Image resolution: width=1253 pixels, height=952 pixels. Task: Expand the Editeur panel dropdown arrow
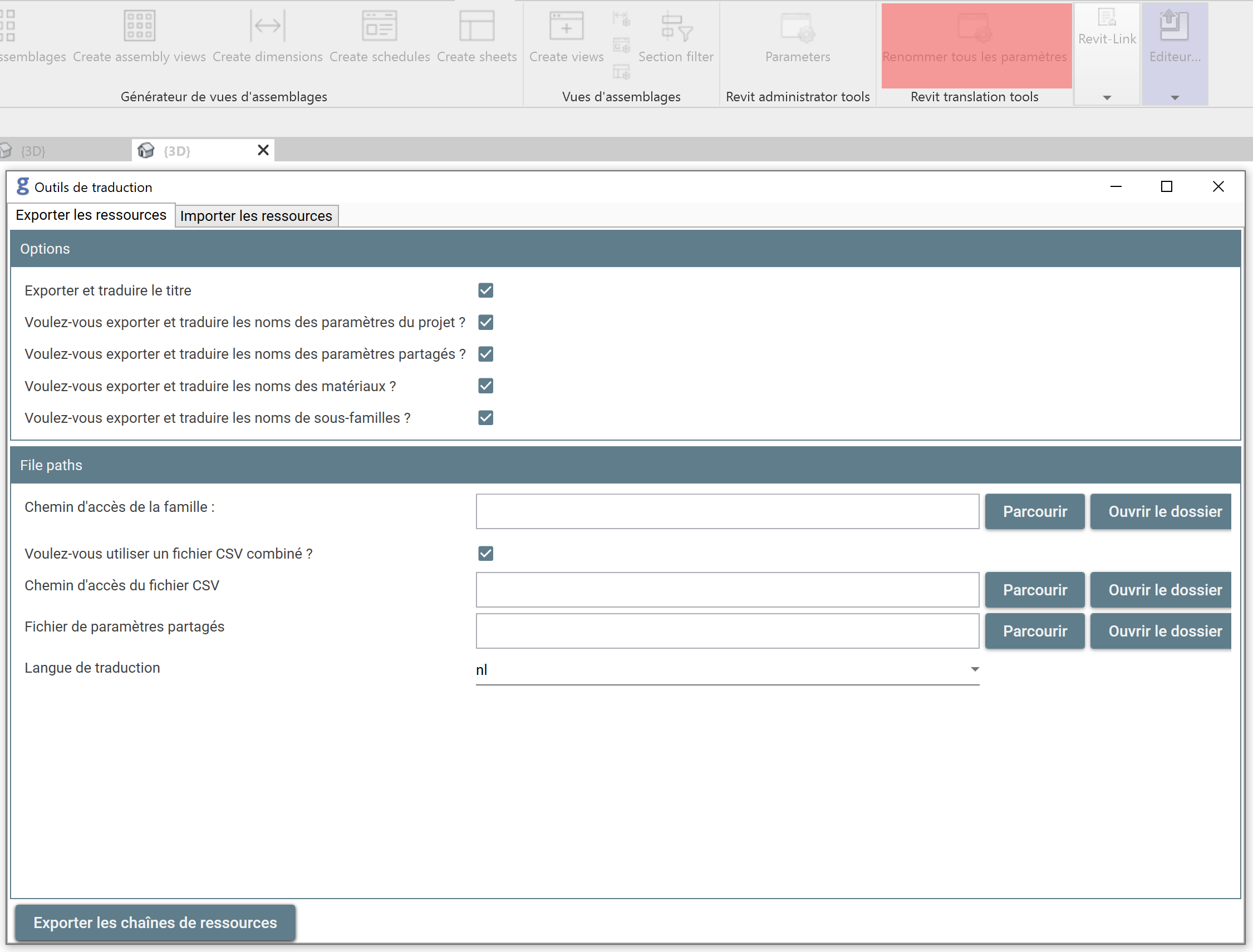1175,98
